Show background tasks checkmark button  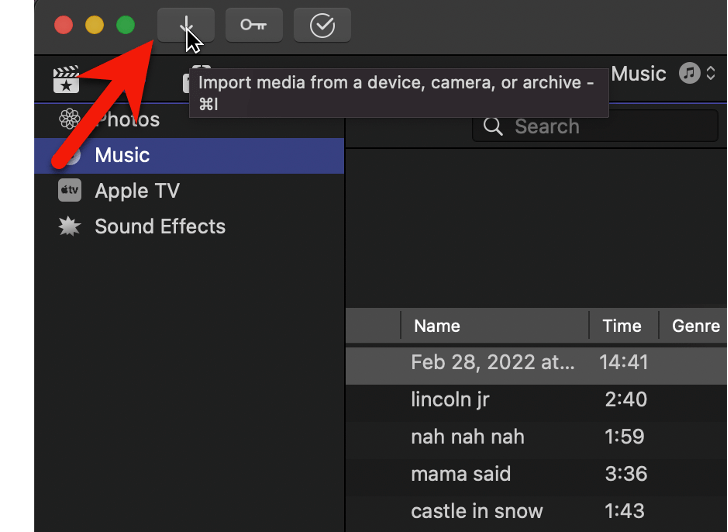322,25
